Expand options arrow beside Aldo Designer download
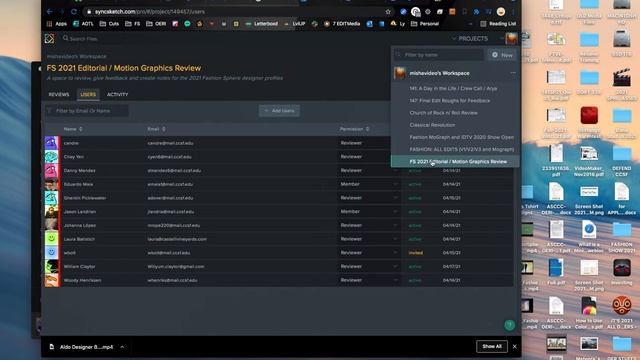The height and width of the screenshot is (360, 640). (x=122, y=347)
